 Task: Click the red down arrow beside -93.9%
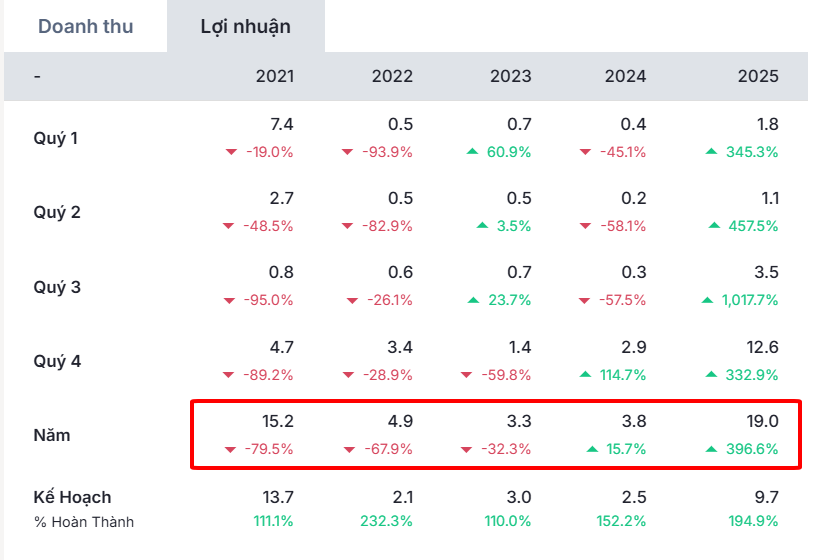click(348, 152)
